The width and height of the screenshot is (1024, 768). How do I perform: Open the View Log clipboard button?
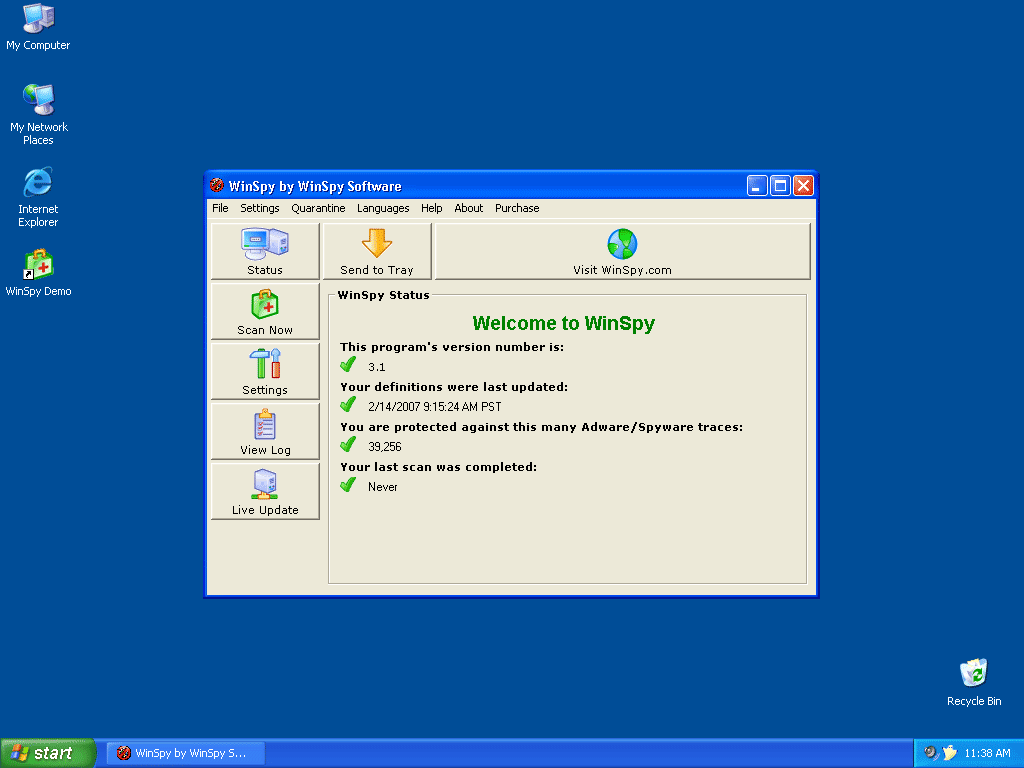coord(265,431)
